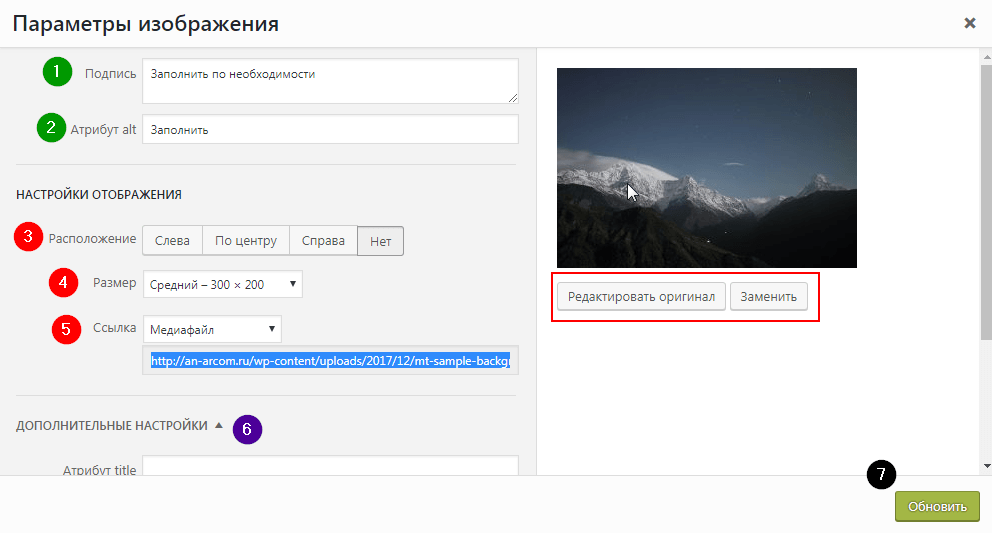Open the Ссылка link-type dropdown

(212, 329)
